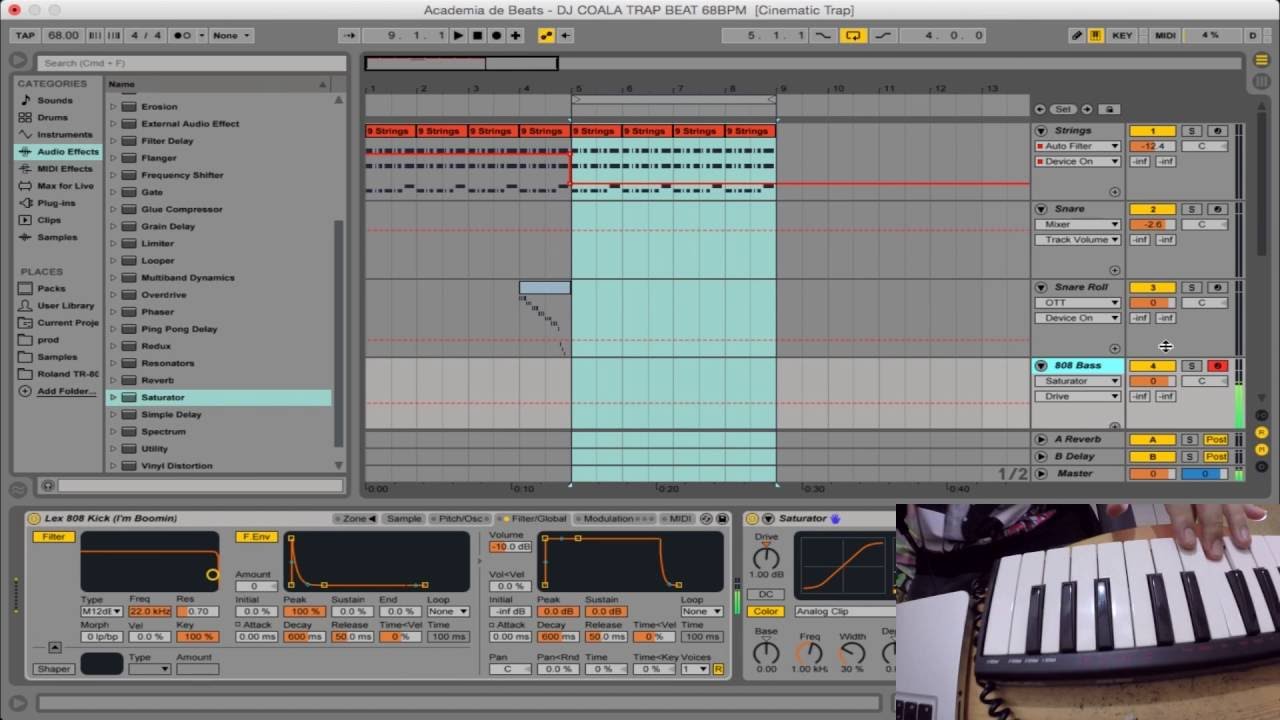The image size is (1280, 720).
Task: Open the User Library place
Action: (x=66, y=306)
